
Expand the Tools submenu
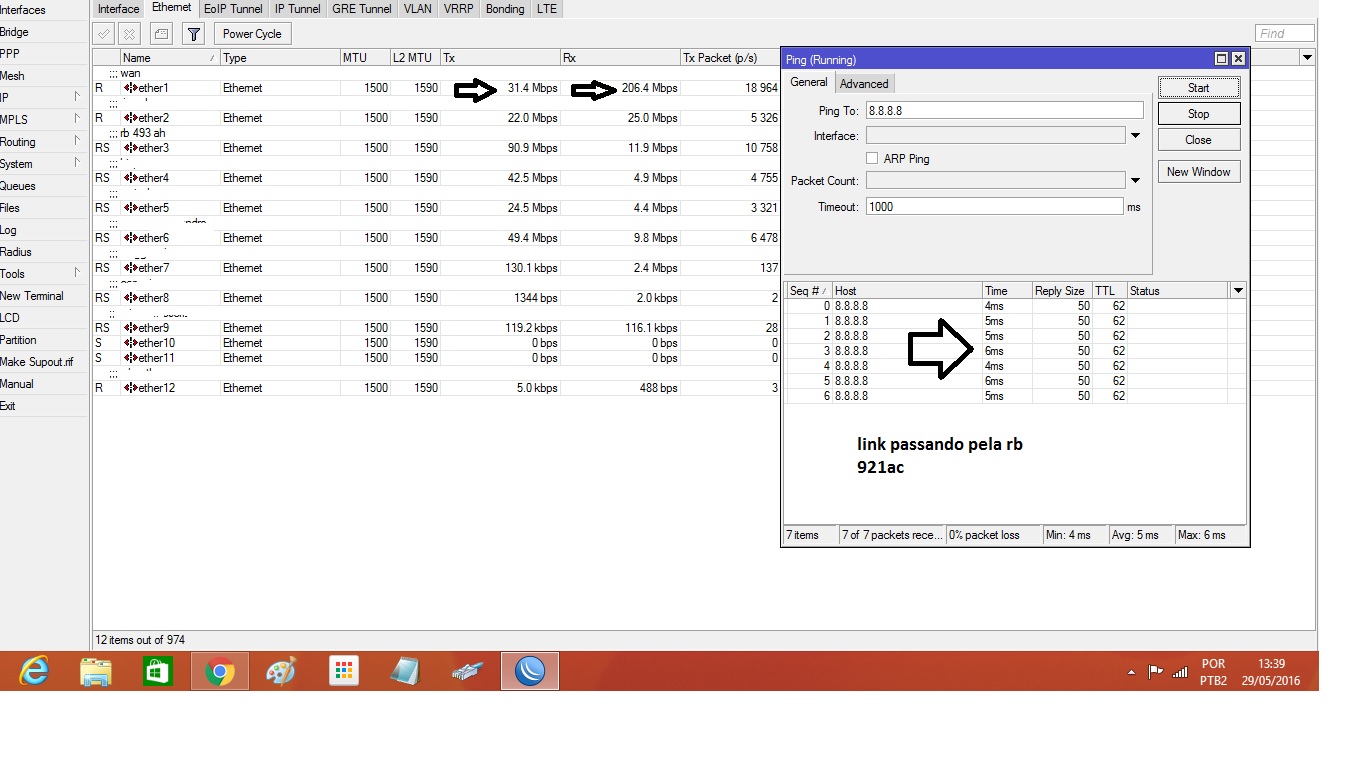click(x=77, y=273)
